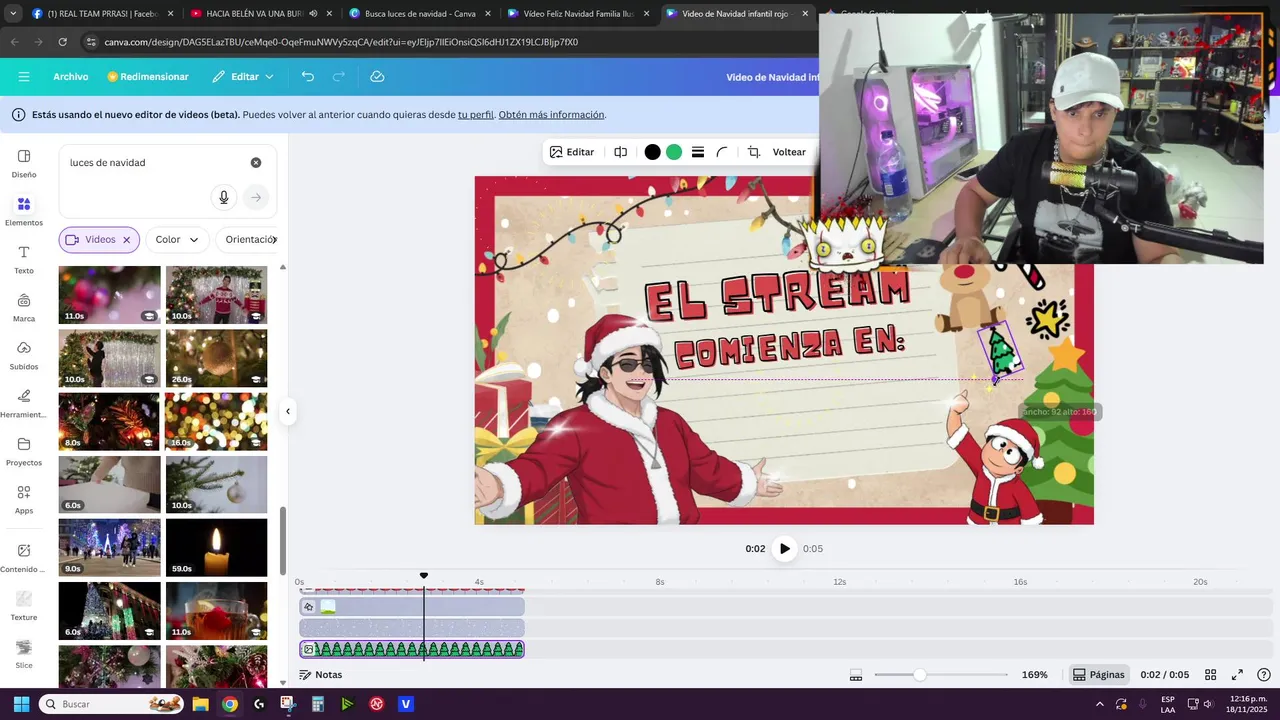Open the Windows Start menu

(x=21, y=704)
